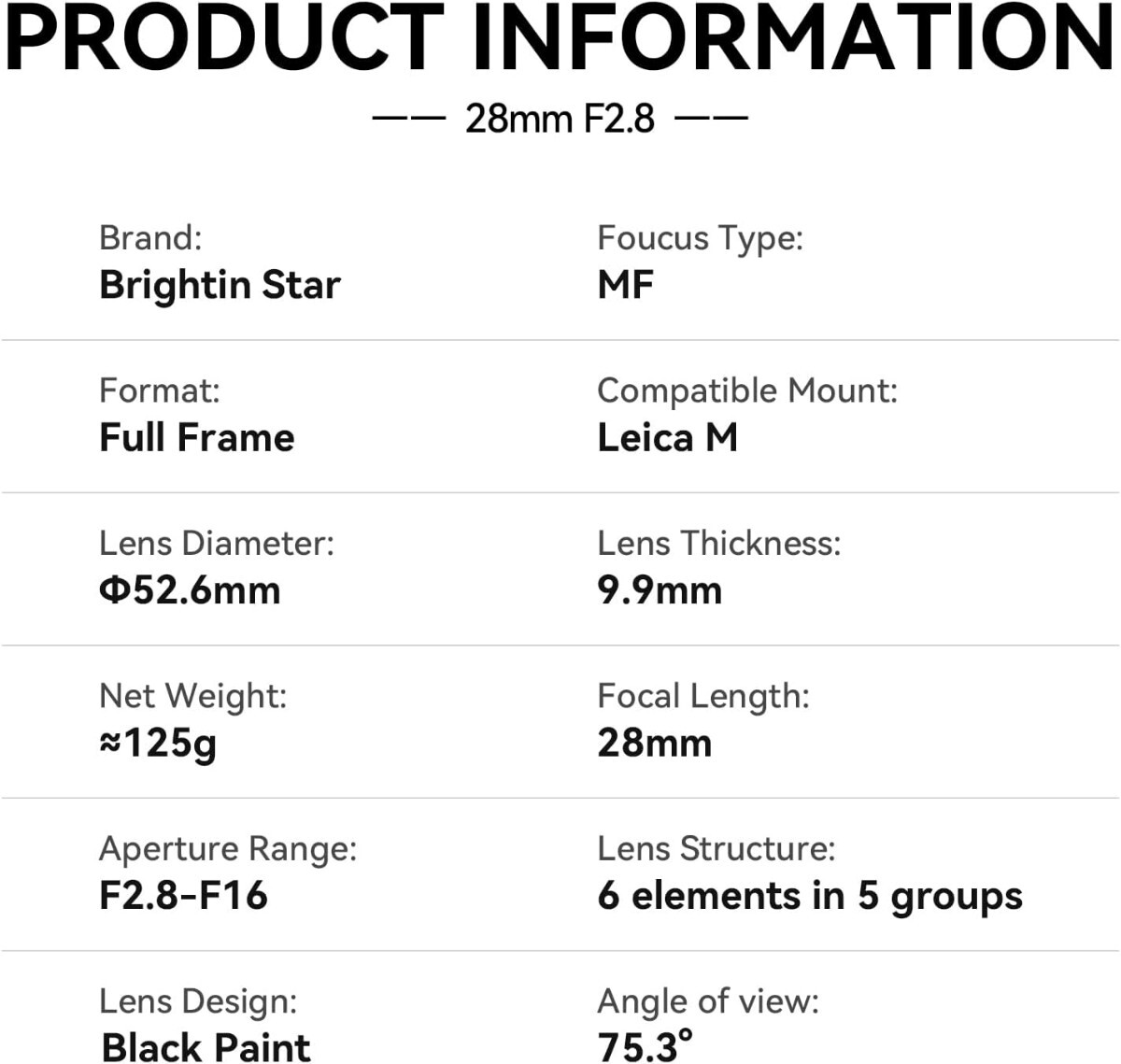Click the Net Weight label

click(x=193, y=696)
